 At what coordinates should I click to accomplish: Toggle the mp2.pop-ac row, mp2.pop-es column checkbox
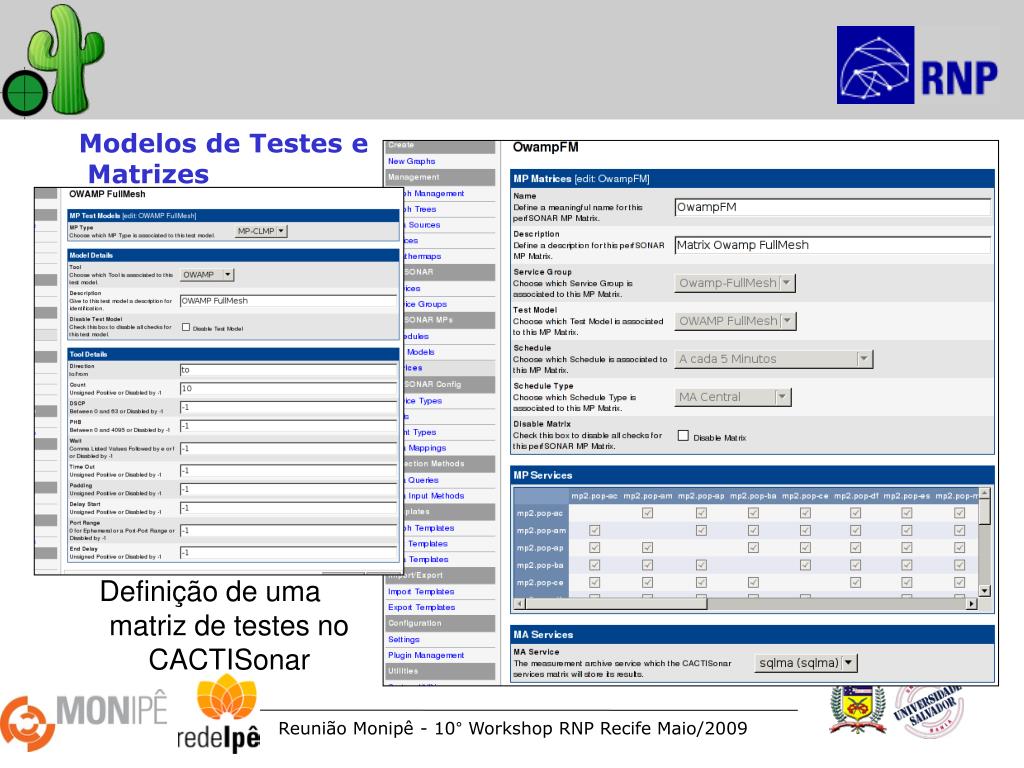(906, 513)
